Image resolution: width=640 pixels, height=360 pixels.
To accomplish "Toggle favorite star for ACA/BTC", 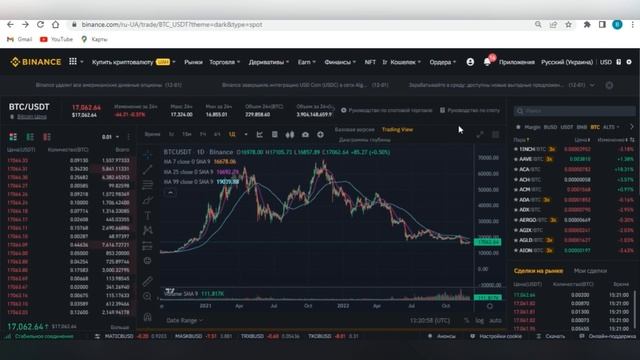I will tap(516, 169).
